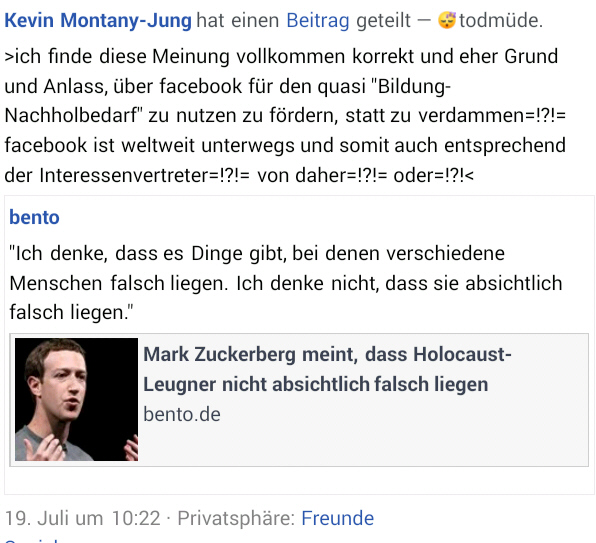Viewport: 596px width, 543px height.
Task: Click the quote's last line 'falsch liegen.'
Action: 71,312
